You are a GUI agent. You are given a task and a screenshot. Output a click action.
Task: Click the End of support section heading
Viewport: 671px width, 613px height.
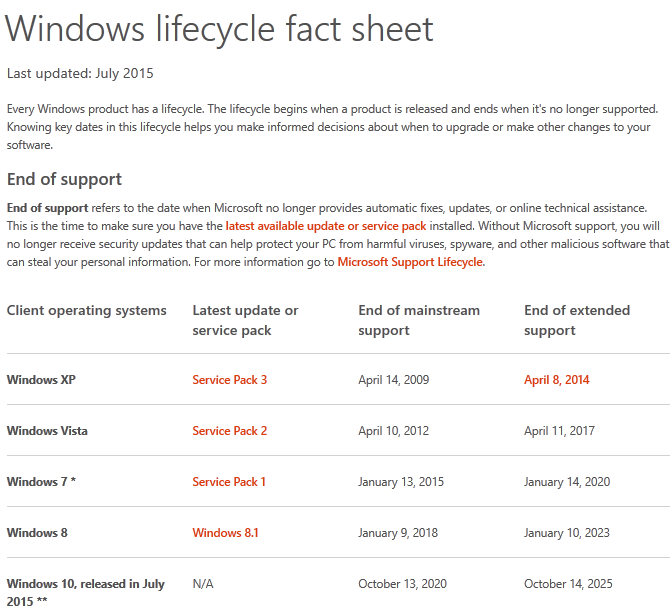tap(64, 179)
